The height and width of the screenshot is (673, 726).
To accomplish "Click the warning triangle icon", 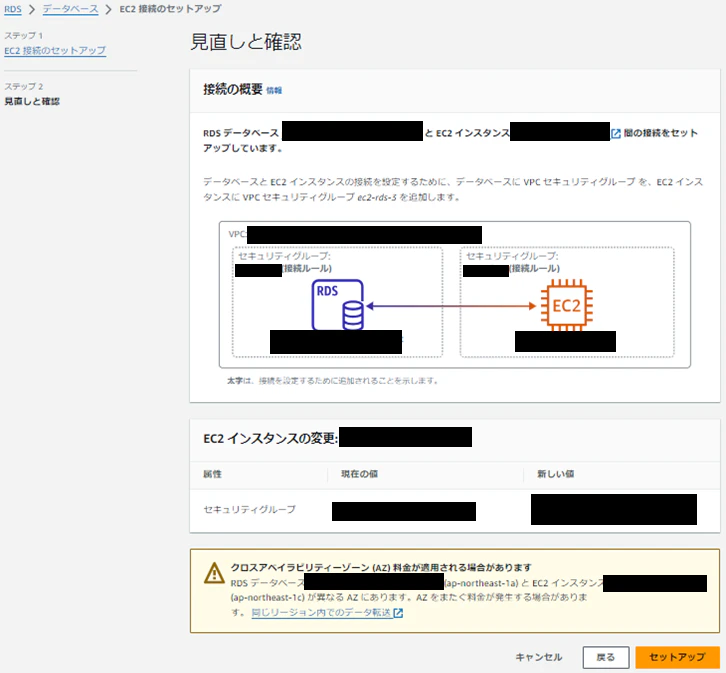I will click(214, 573).
